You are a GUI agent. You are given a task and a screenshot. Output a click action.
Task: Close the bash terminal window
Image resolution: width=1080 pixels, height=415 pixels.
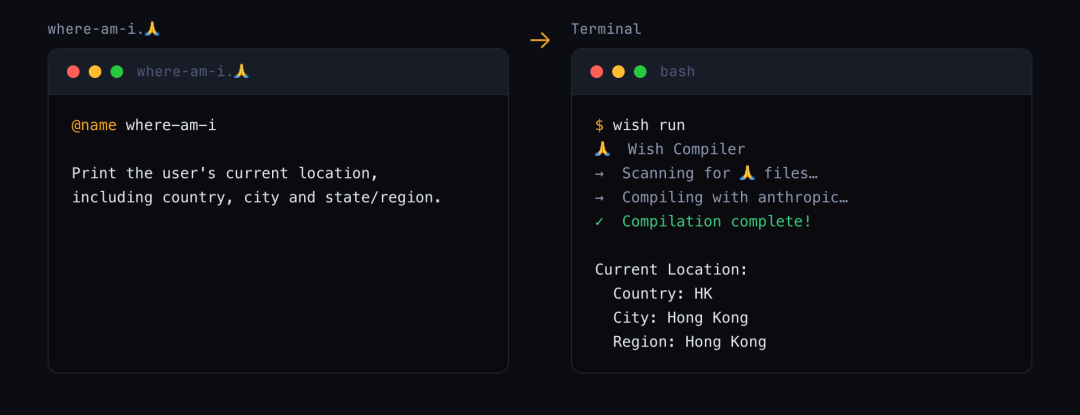pos(596,72)
